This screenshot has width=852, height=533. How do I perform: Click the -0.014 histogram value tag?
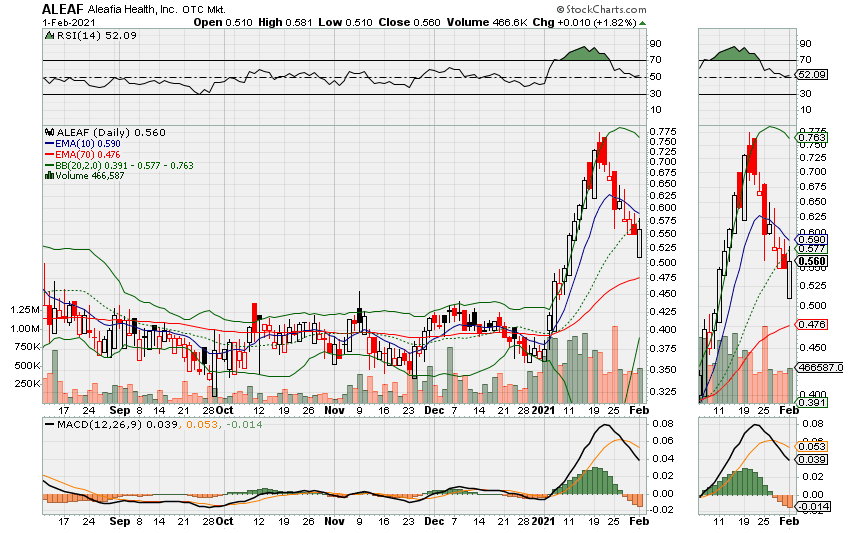click(x=813, y=507)
